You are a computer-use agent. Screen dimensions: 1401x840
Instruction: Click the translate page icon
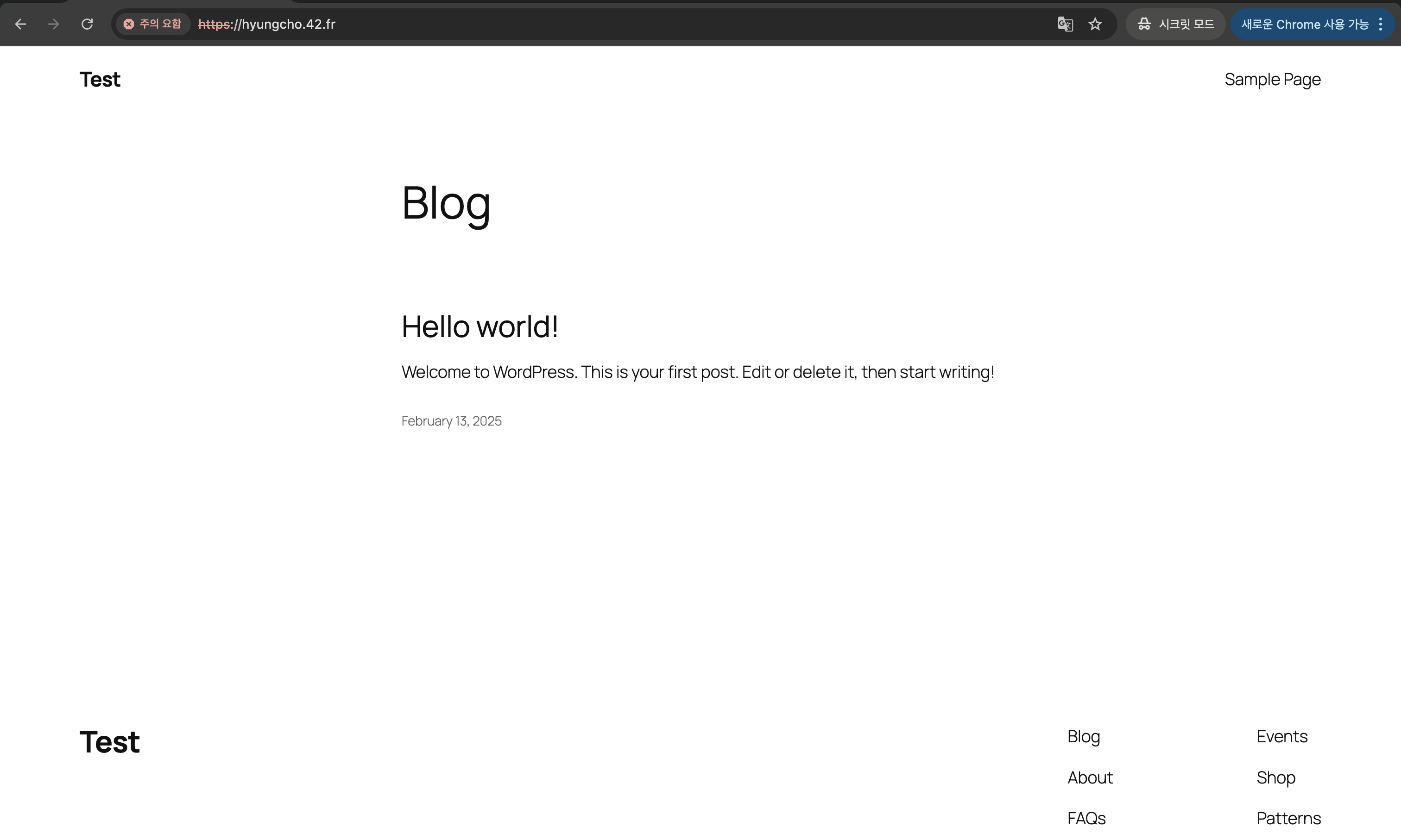click(x=1065, y=25)
